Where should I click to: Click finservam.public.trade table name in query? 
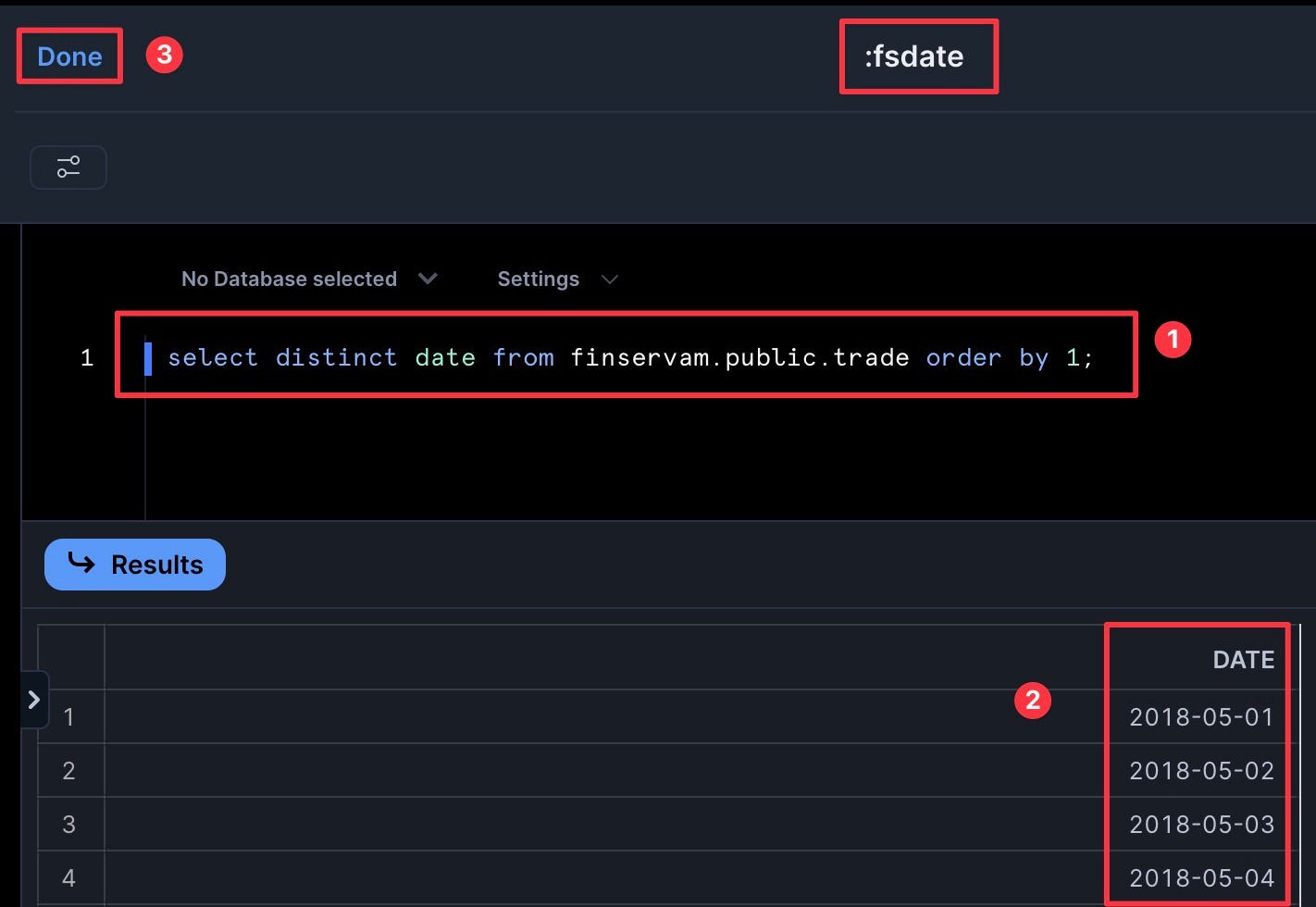(x=739, y=357)
